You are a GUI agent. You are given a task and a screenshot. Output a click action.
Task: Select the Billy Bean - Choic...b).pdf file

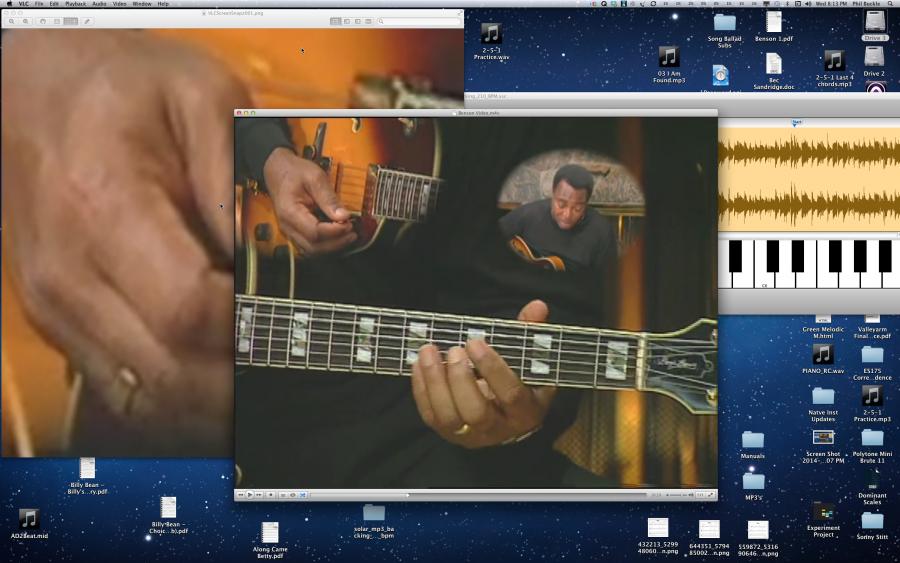tap(168, 515)
